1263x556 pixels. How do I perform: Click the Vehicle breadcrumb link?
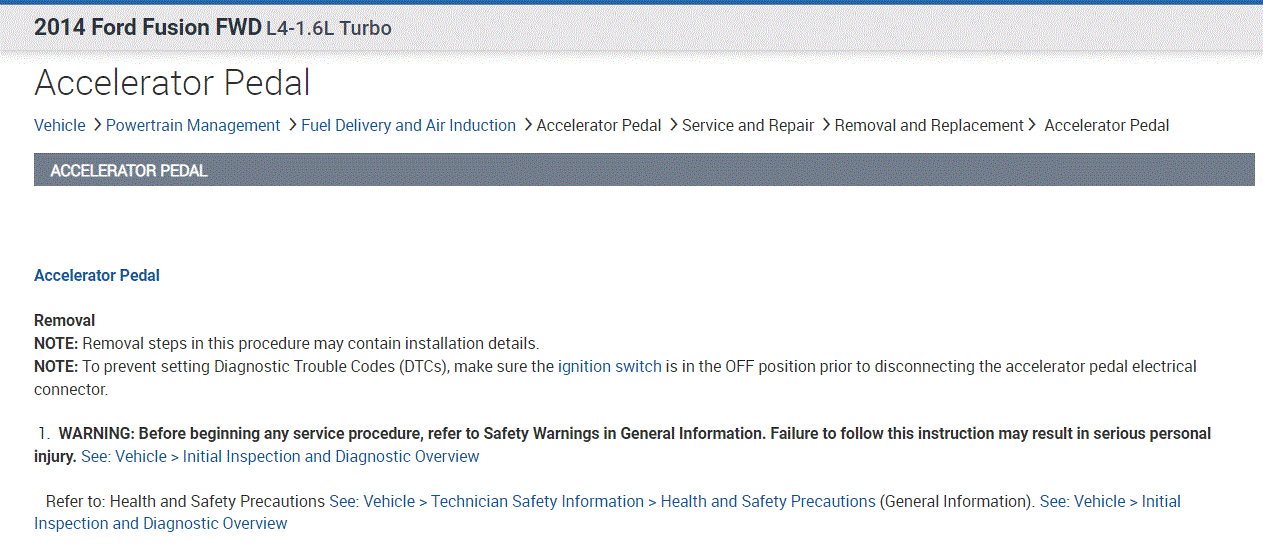pos(60,125)
